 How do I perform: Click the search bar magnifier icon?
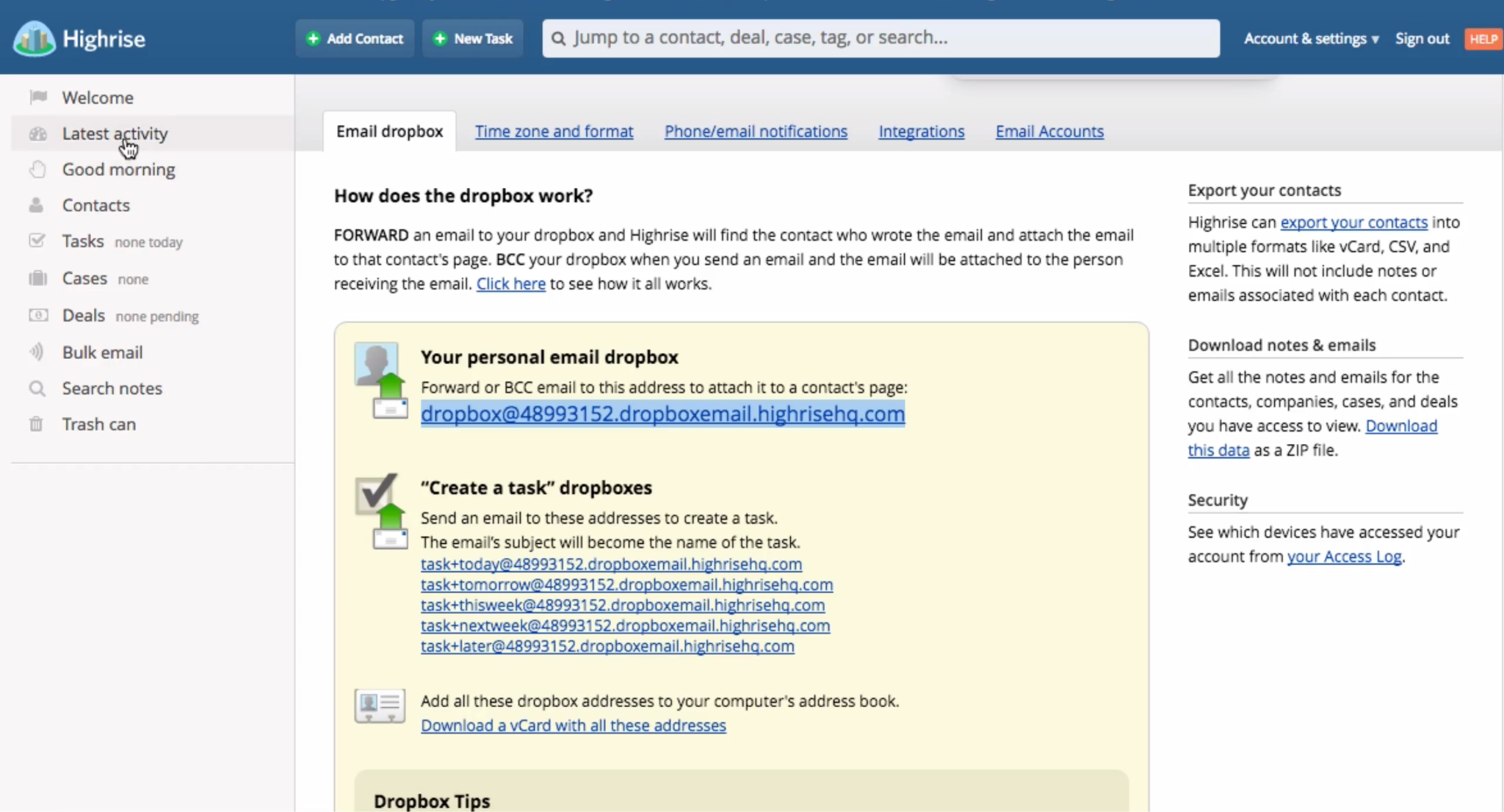[559, 38]
